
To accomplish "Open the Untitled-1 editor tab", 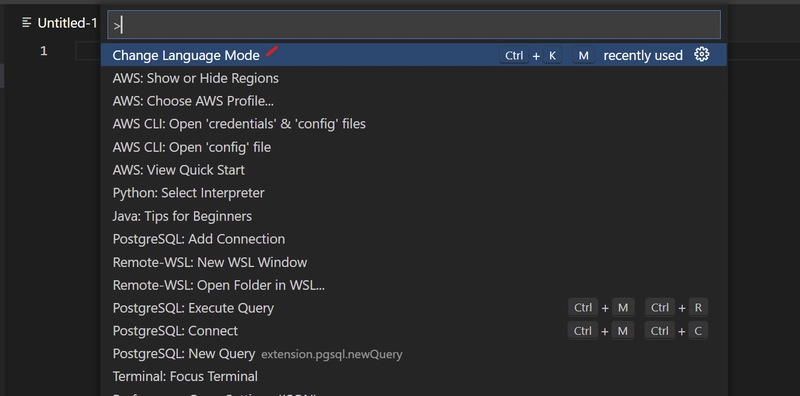I will [59, 23].
